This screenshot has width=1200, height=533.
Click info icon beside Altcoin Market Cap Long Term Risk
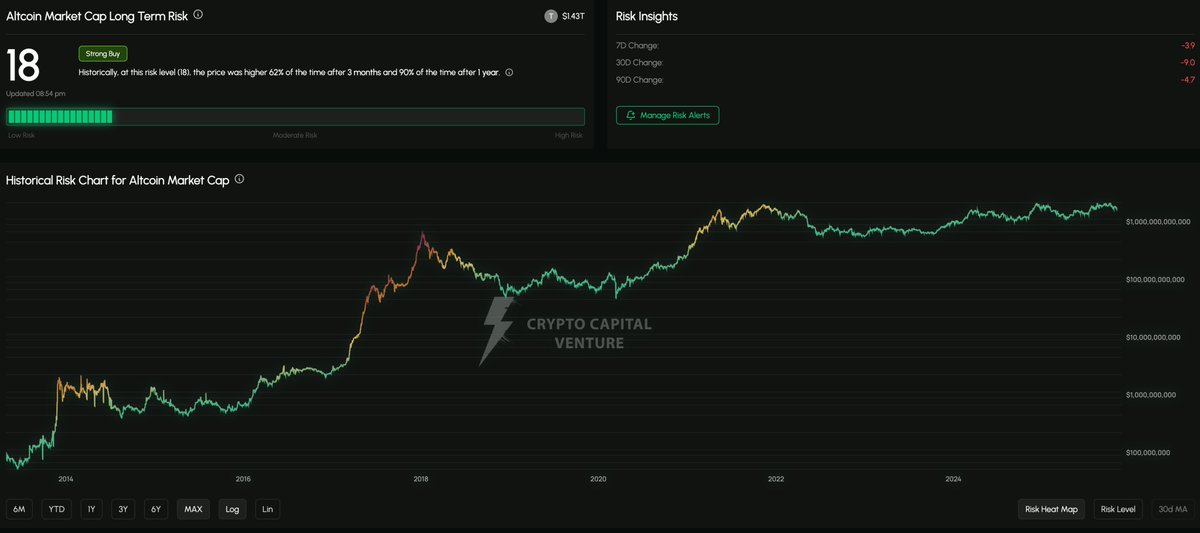(198, 15)
